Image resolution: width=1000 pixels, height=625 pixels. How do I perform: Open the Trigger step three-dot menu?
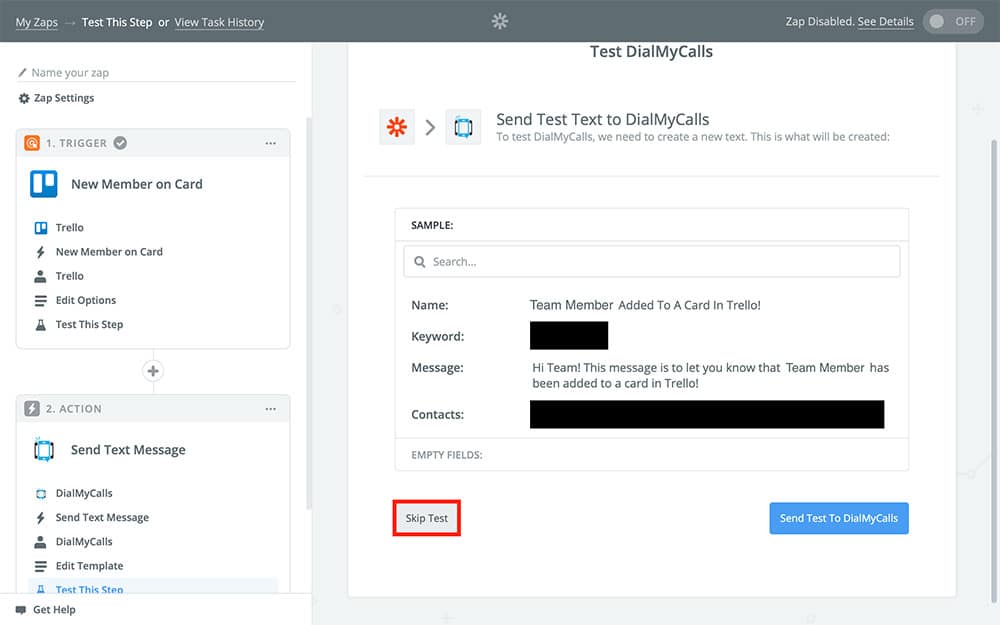270,143
